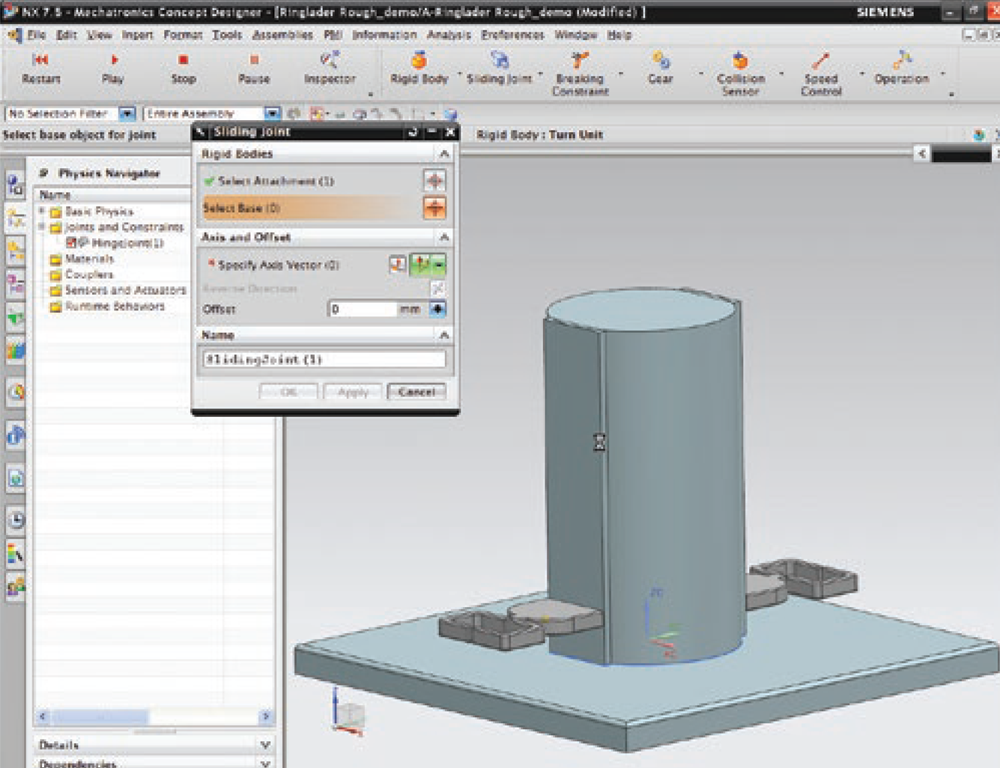Open the Collision Sensor tool
This screenshot has height=768, width=1000.
740,68
